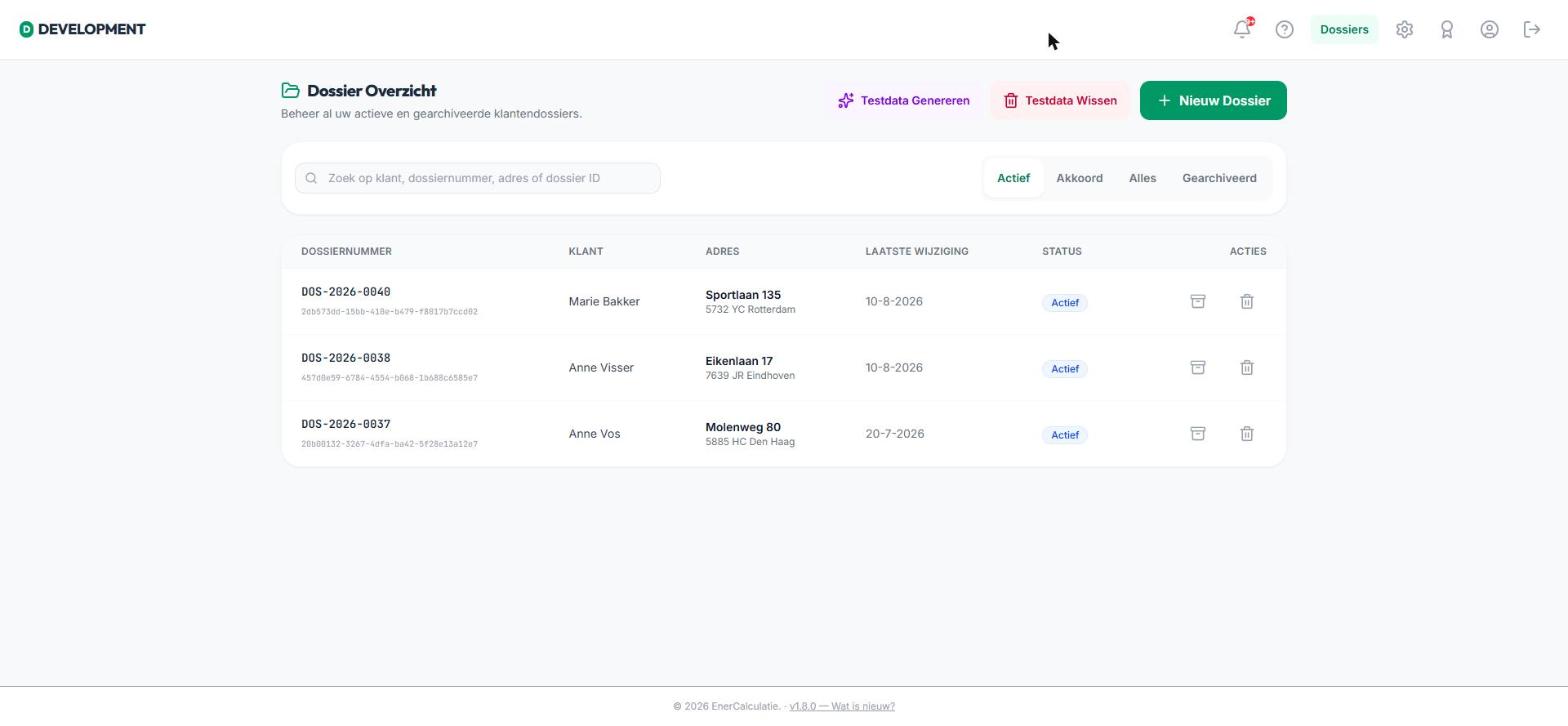The height and width of the screenshot is (726, 1568).
Task: Archive dossier DOS-2026-0040
Action: coord(1197,301)
